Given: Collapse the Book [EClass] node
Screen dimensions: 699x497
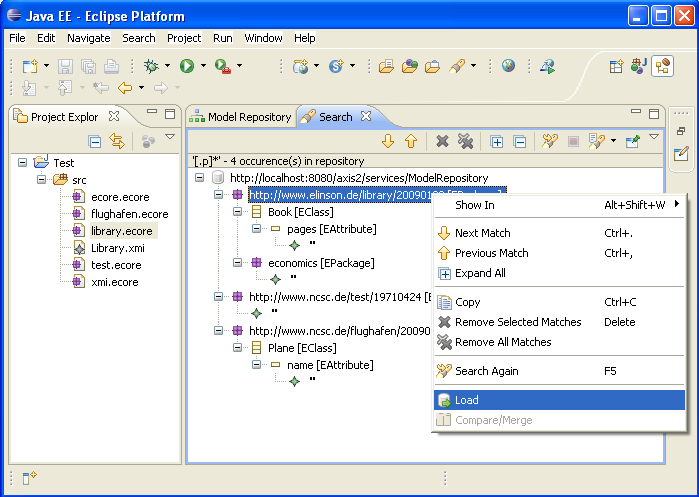Looking at the screenshot, I should (238, 212).
